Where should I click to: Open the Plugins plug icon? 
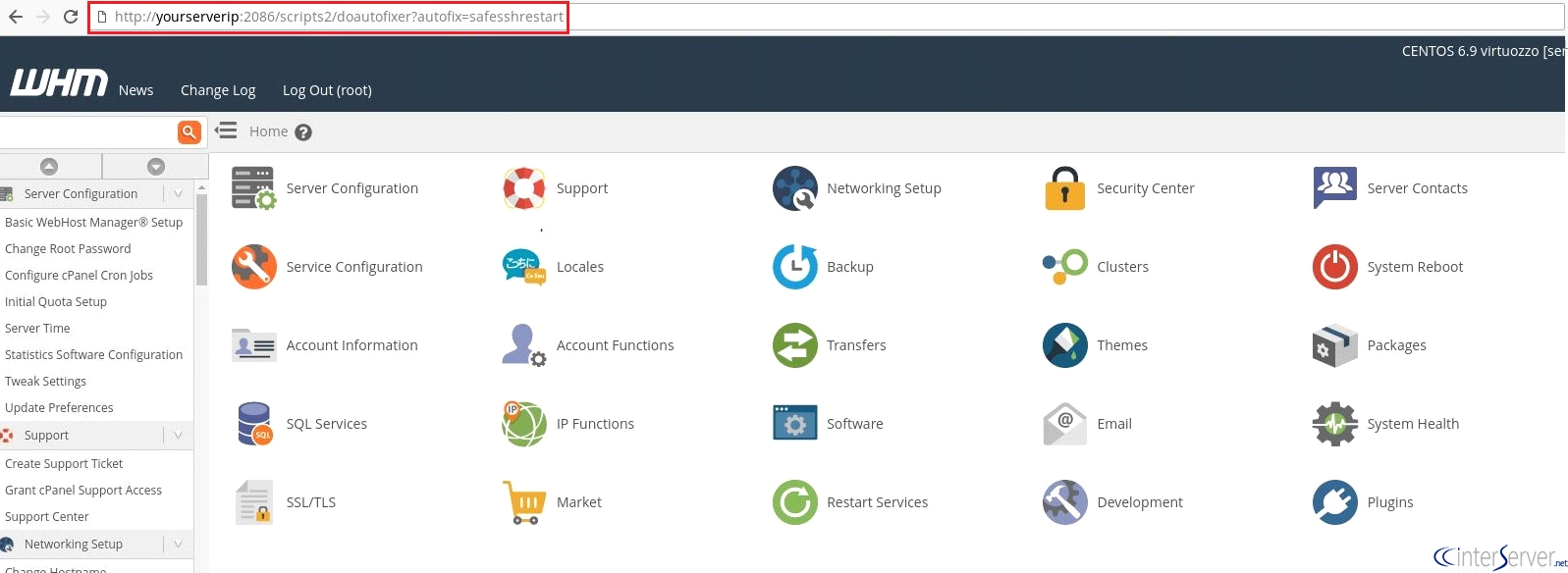click(x=1334, y=502)
